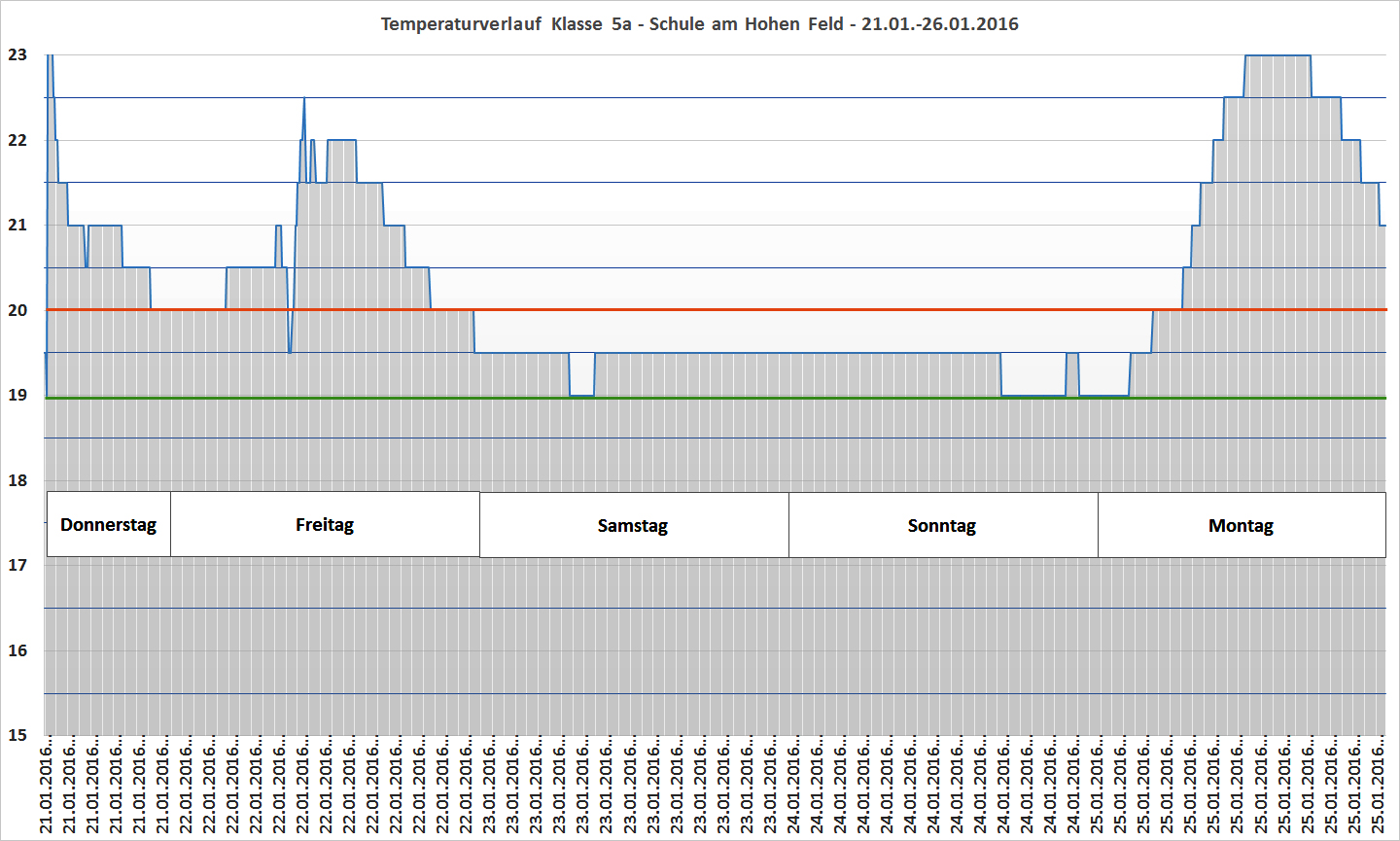Click the red threshold line at 20

click(x=778, y=310)
